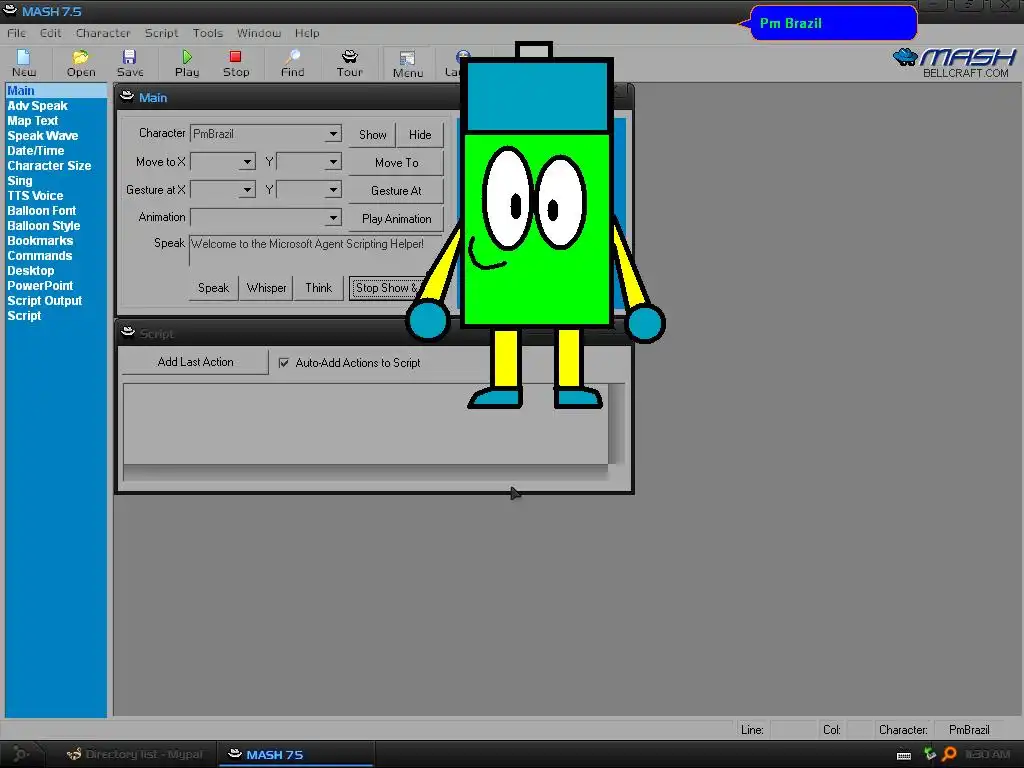
Task: Click inside the Script text area
Action: point(366,423)
